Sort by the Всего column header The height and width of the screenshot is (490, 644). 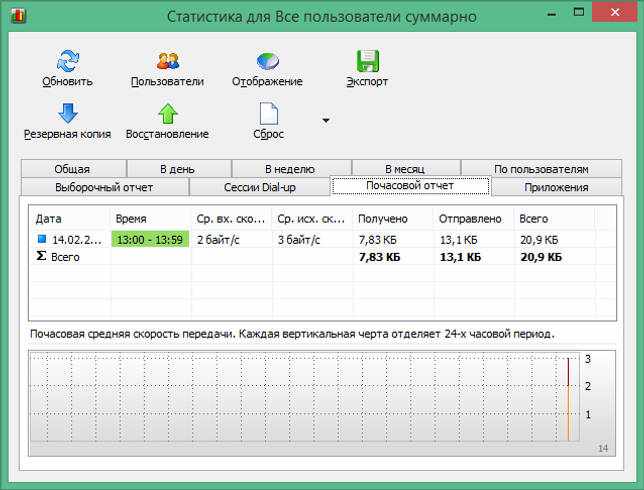554,219
